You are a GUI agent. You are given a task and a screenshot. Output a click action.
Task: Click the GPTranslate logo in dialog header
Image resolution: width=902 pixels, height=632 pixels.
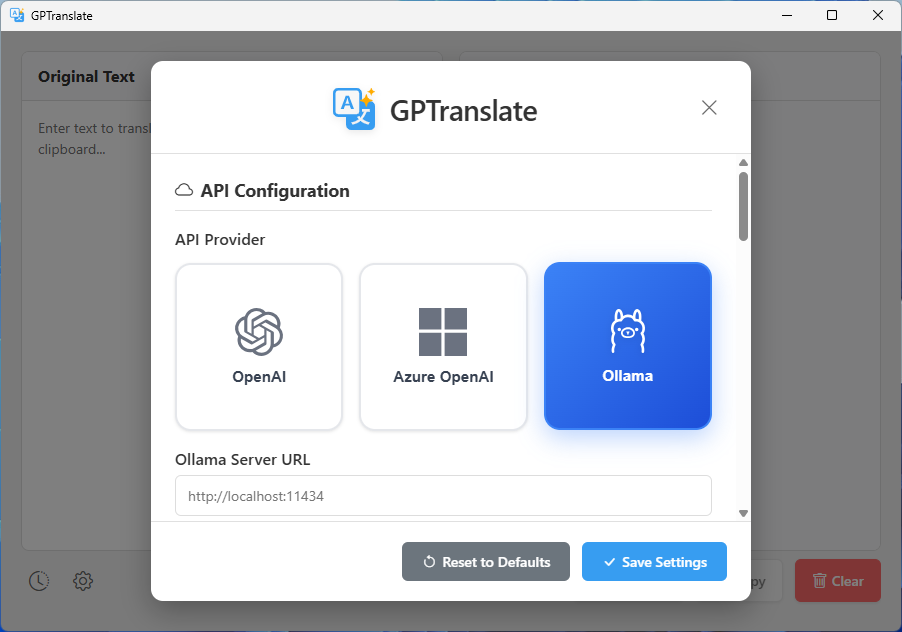[354, 109]
